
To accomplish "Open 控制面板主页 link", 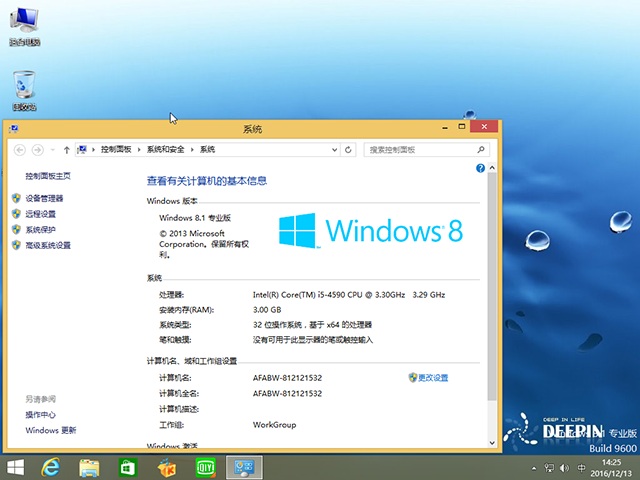I will click(x=48, y=176).
